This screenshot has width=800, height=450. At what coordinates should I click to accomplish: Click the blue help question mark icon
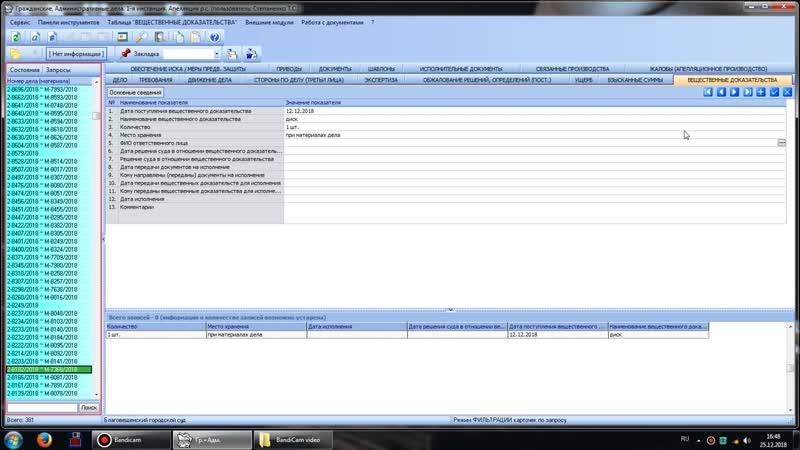tap(213, 36)
